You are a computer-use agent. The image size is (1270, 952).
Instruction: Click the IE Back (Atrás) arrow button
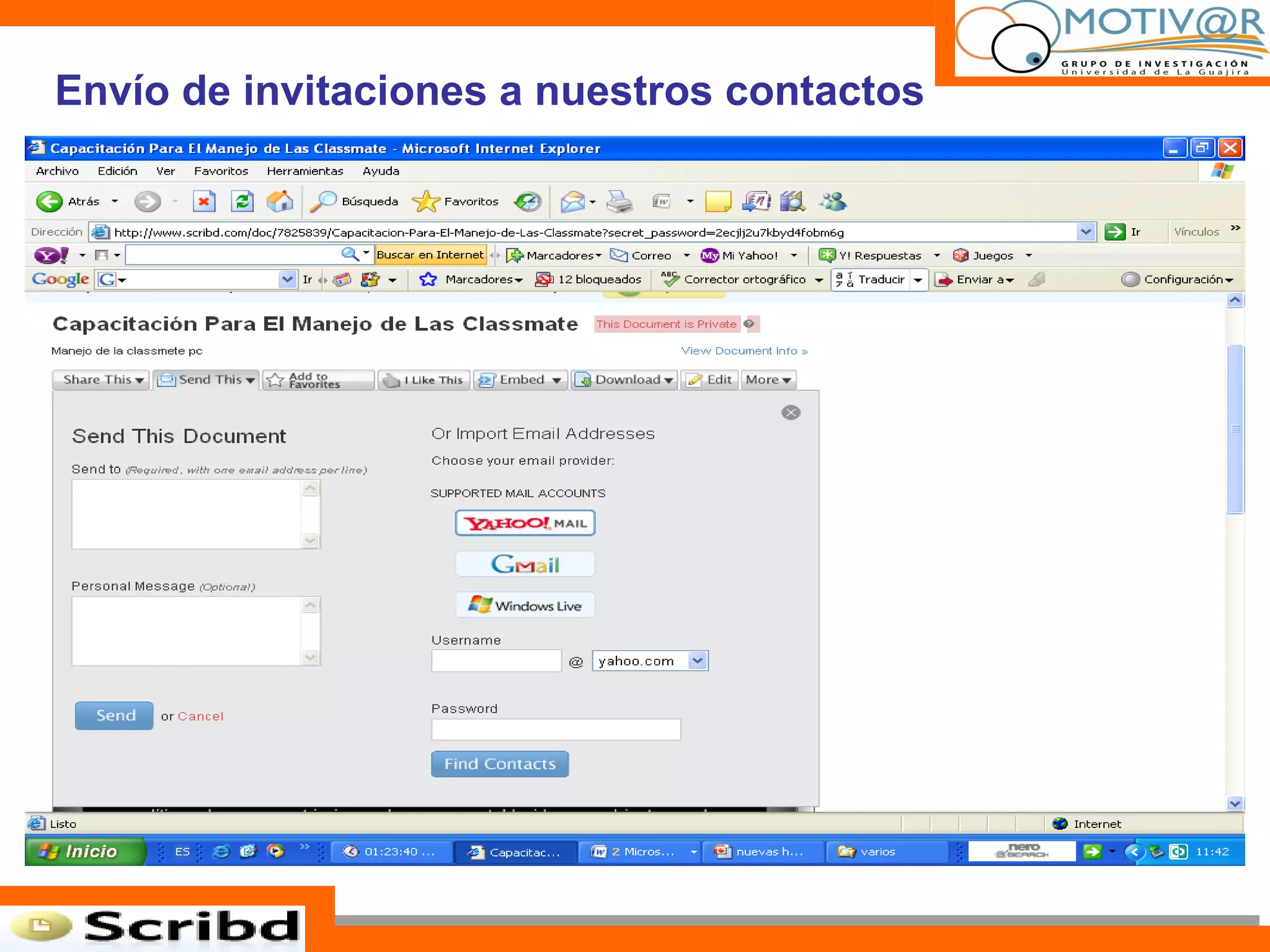[x=50, y=201]
